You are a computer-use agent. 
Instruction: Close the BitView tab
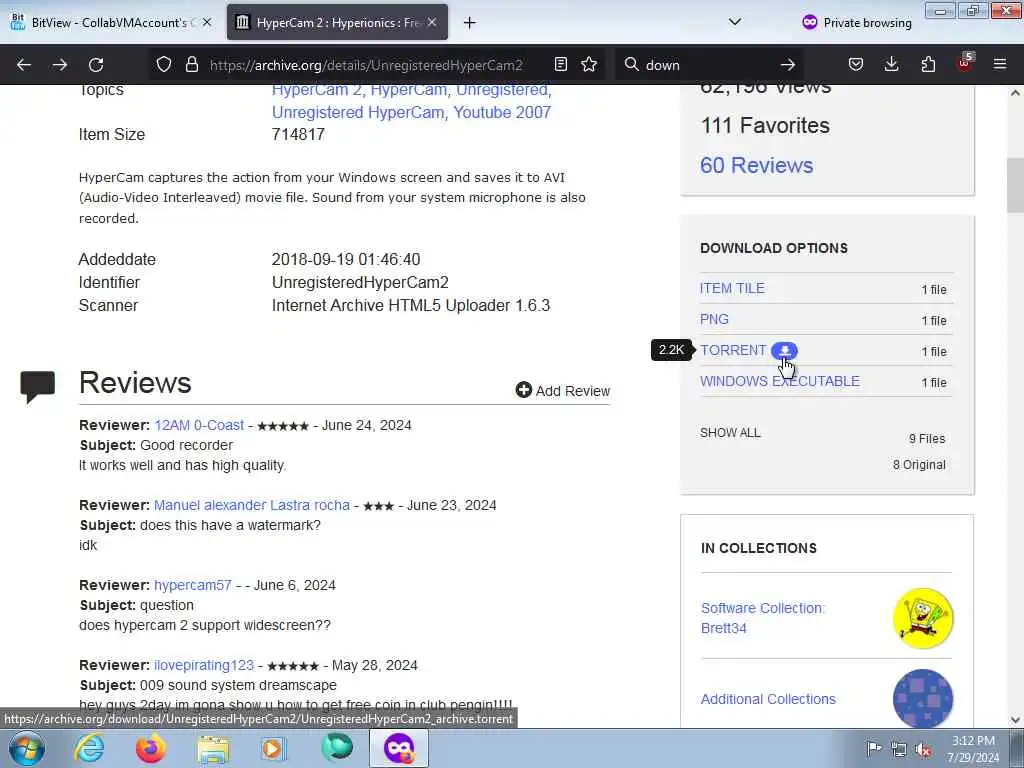coord(206,22)
